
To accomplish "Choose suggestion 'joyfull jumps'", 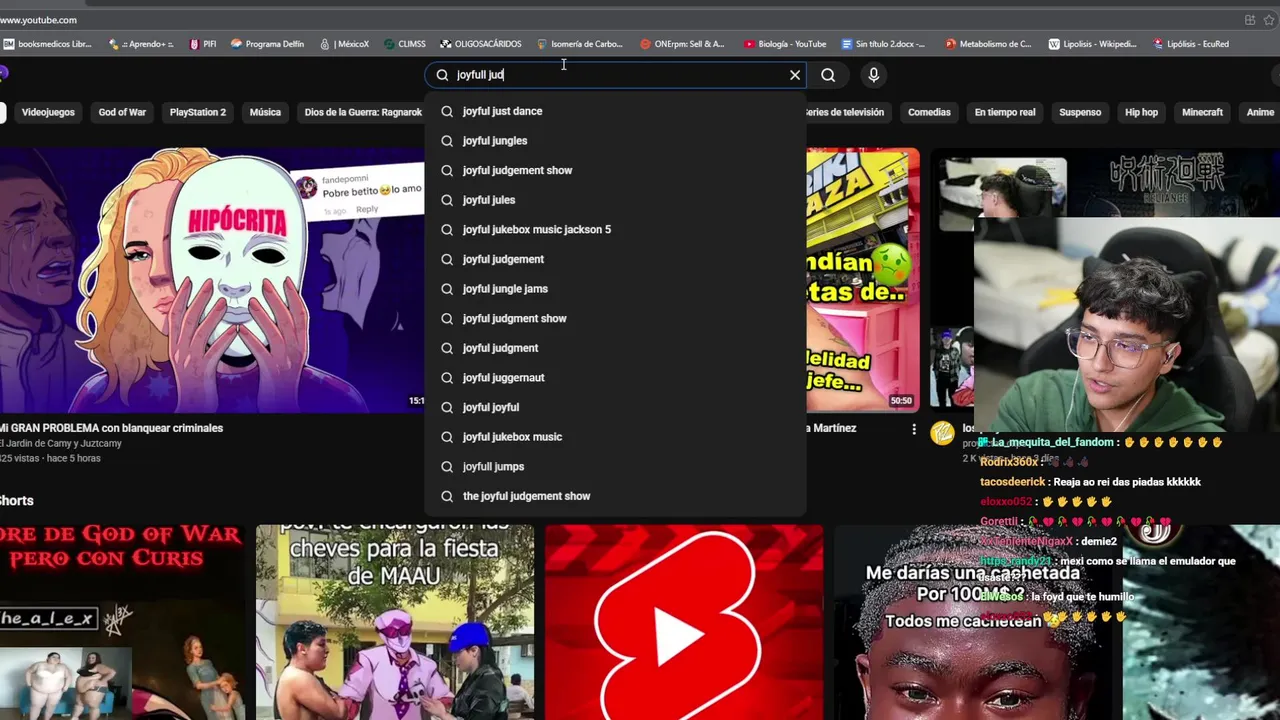I will click(x=615, y=466).
